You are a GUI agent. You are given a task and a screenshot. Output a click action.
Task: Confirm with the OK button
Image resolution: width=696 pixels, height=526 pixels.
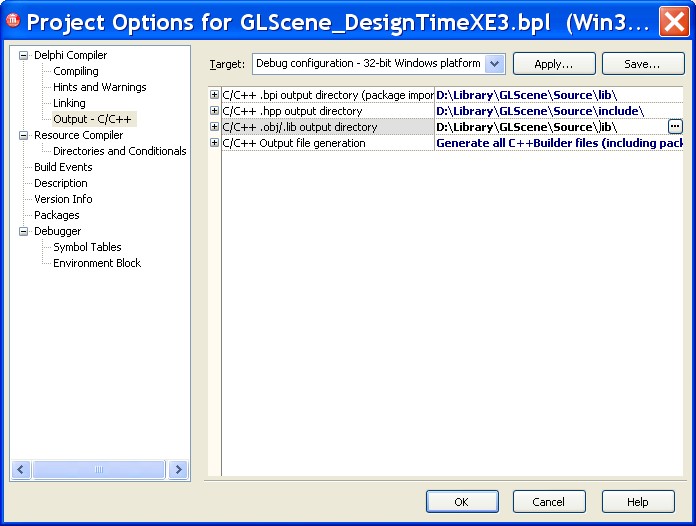[462, 502]
